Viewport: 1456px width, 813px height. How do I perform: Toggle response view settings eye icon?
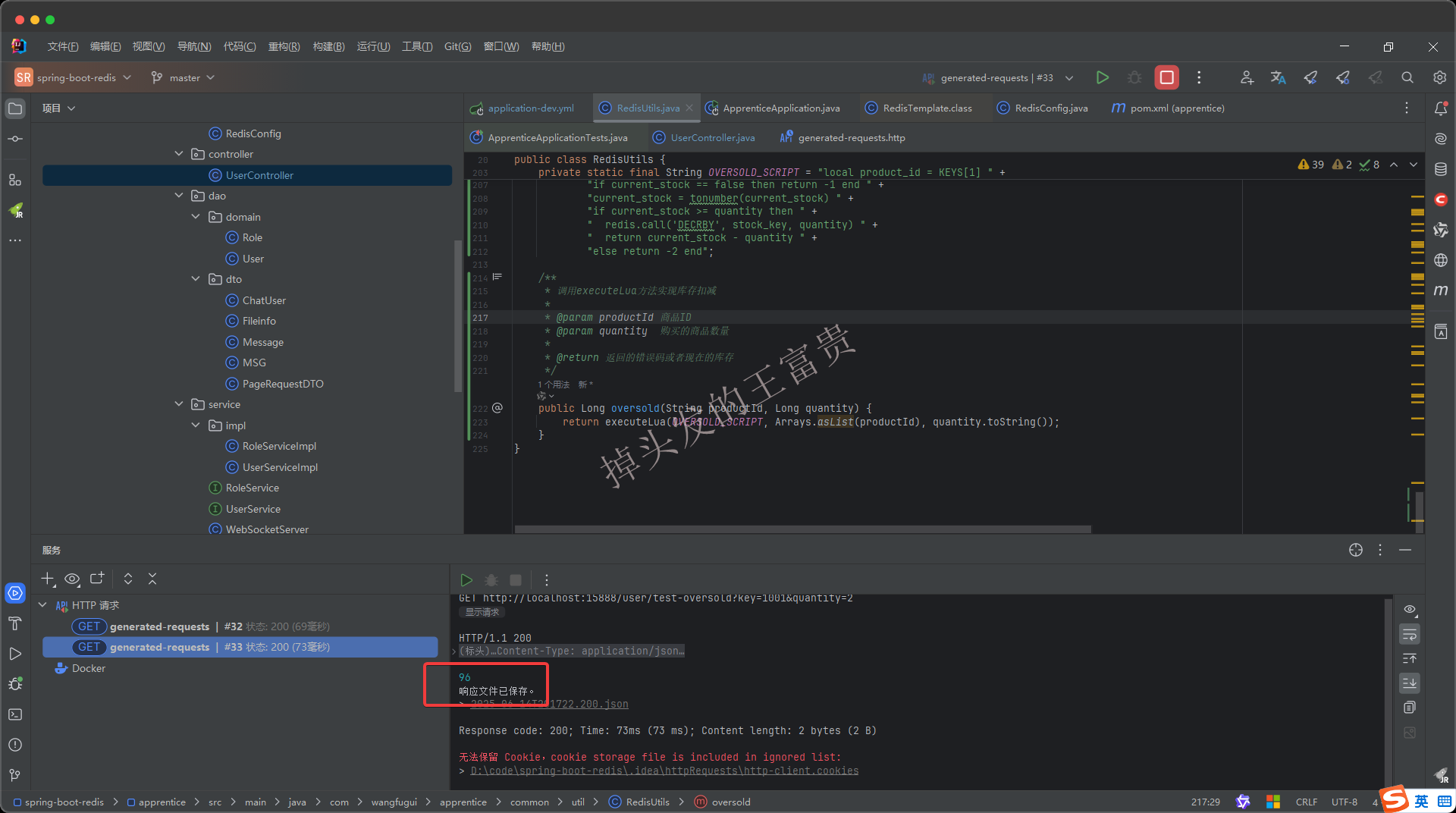[1410, 610]
